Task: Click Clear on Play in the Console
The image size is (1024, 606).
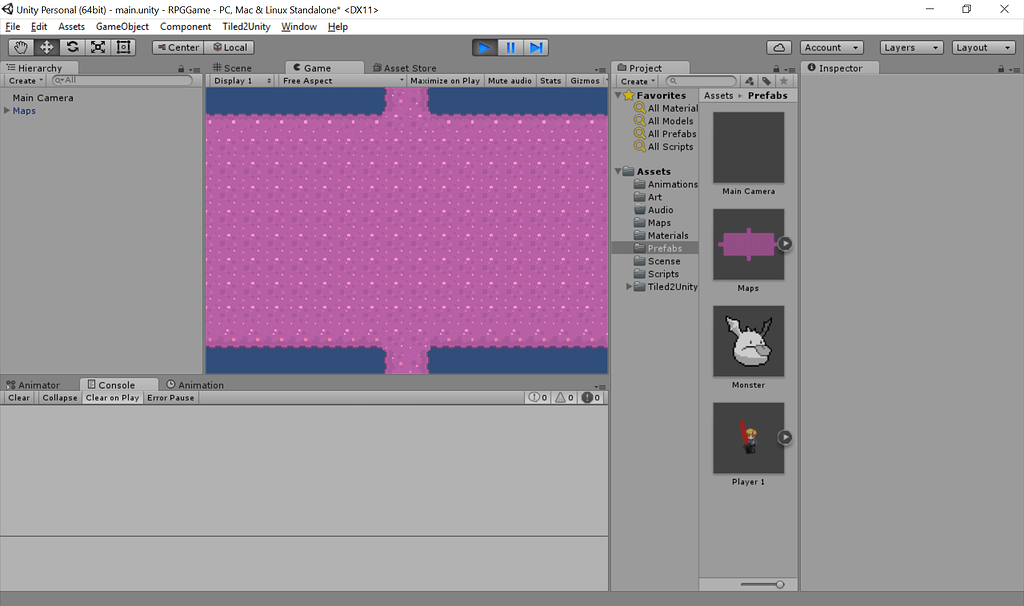Action: click(112, 397)
